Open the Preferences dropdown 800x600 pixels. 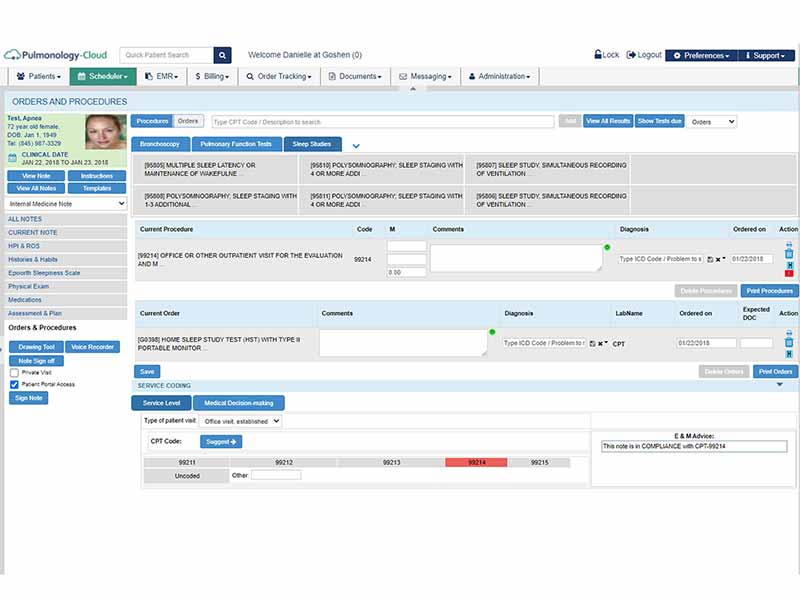[702, 56]
